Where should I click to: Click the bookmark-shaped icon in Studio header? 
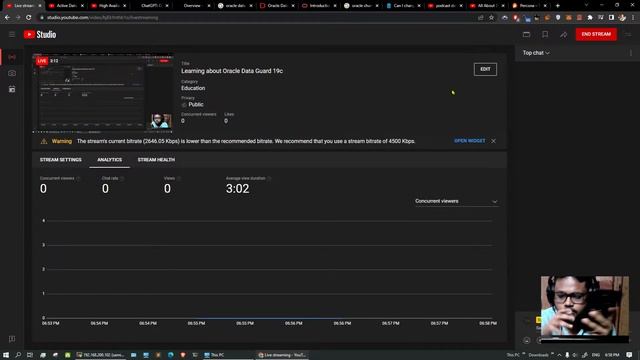(545, 35)
